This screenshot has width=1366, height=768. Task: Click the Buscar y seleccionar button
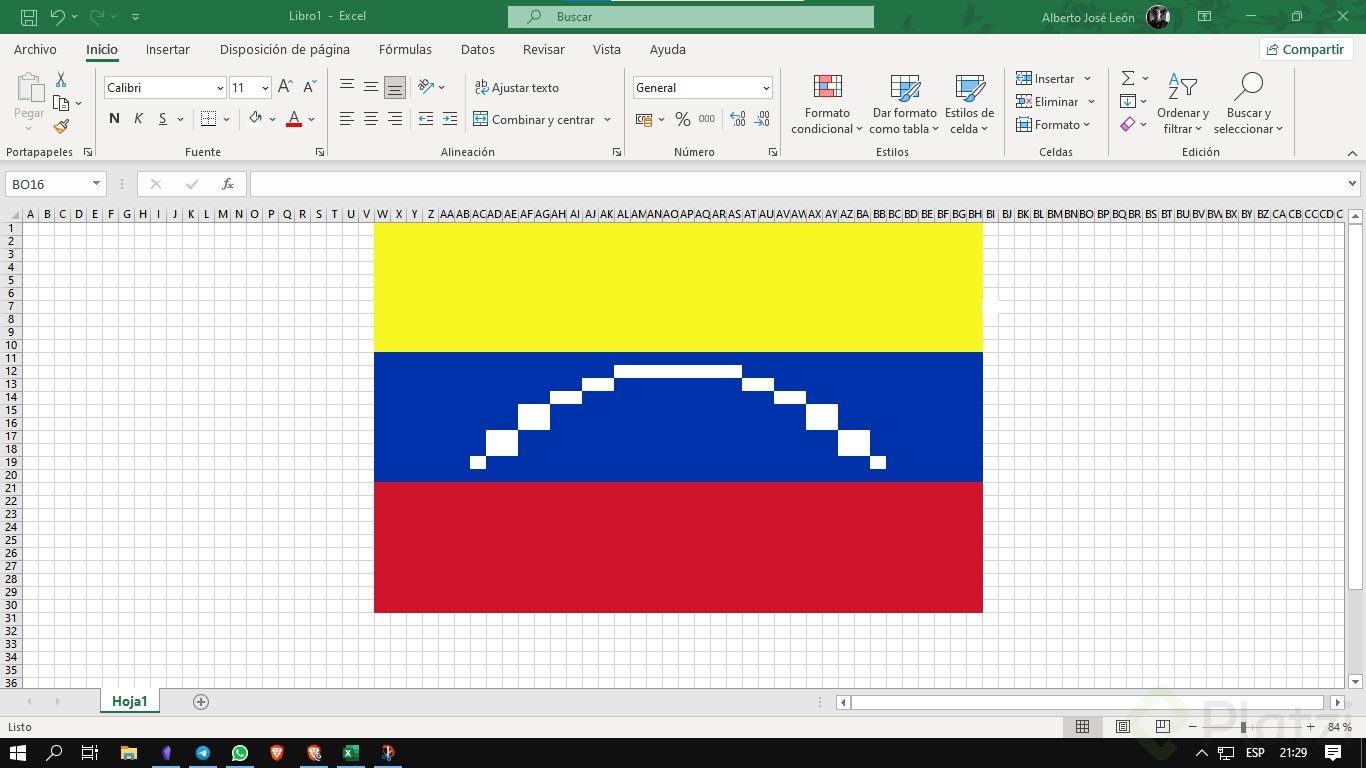[1248, 104]
